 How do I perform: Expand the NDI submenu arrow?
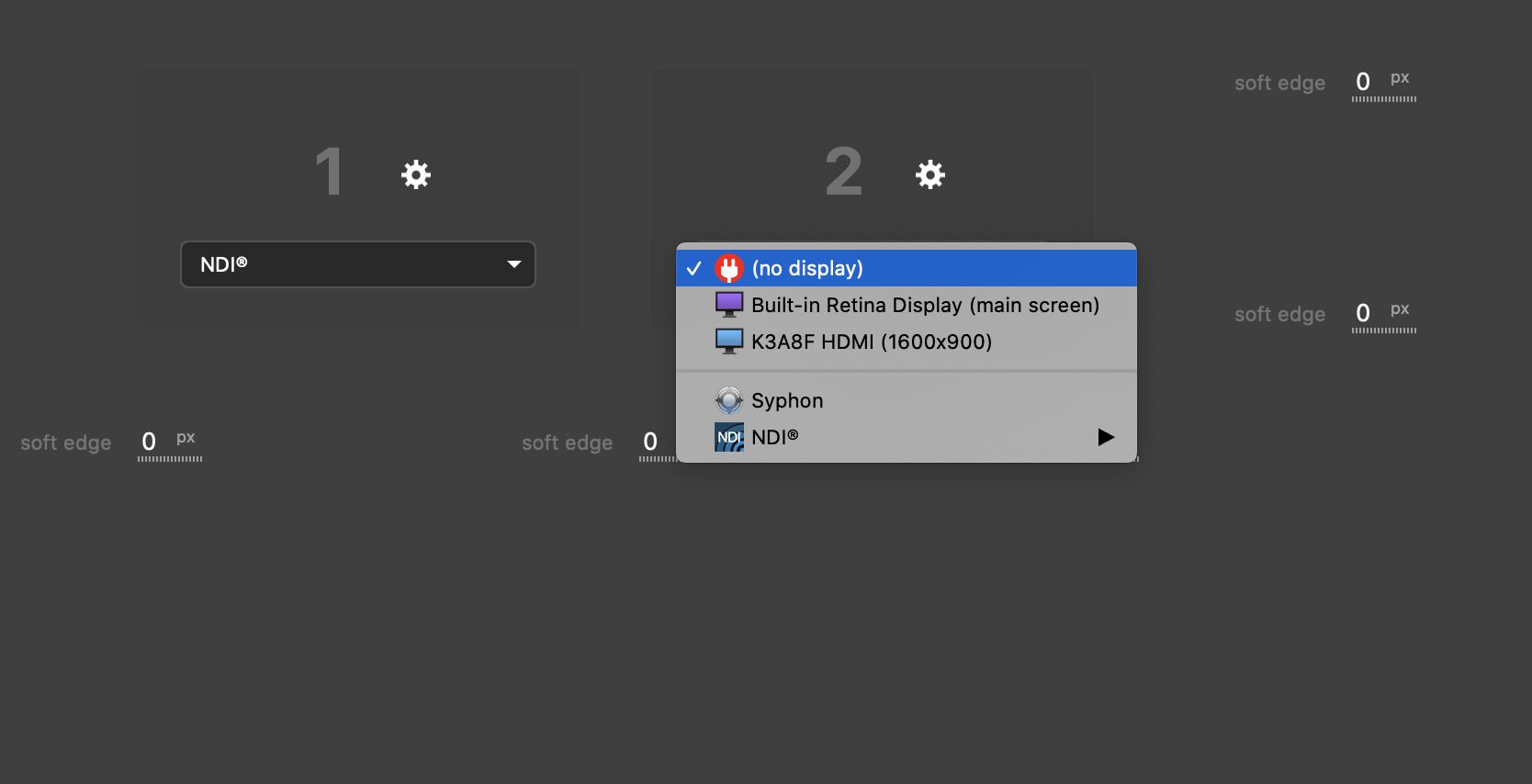[x=1106, y=437]
